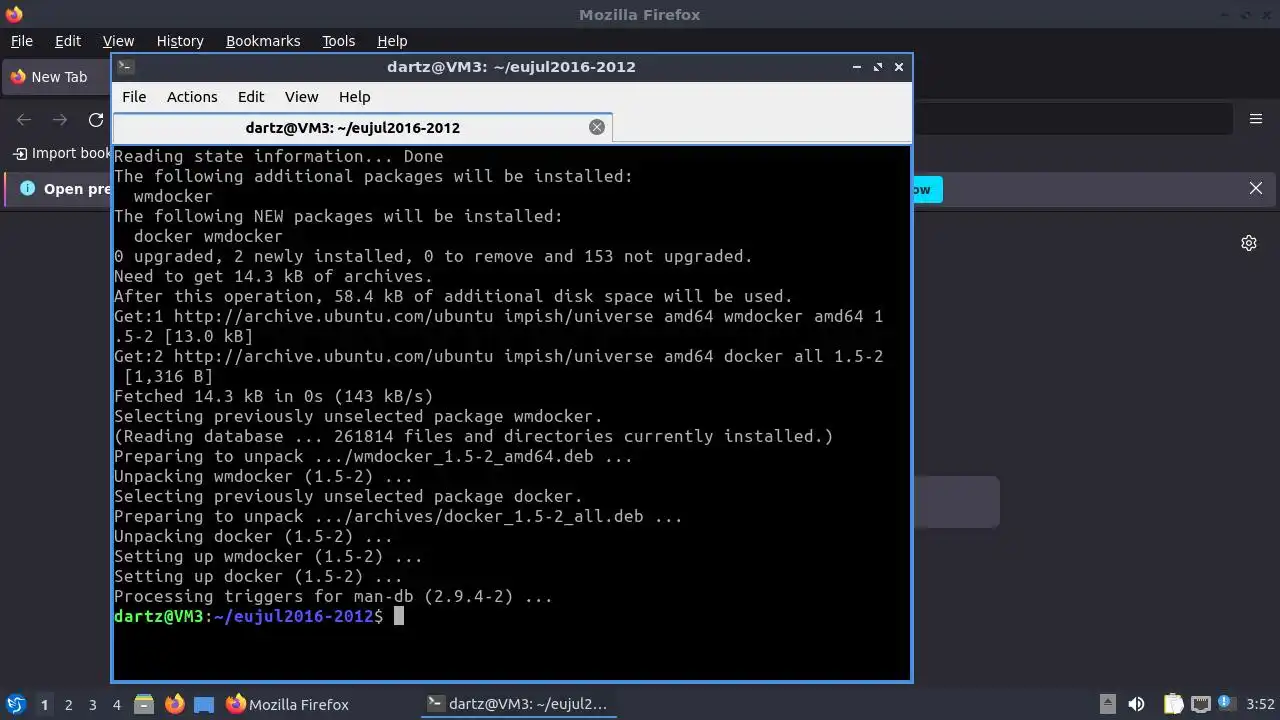The image size is (1280, 720).
Task: Open Firefox File menu
Action: click(22, 41)
